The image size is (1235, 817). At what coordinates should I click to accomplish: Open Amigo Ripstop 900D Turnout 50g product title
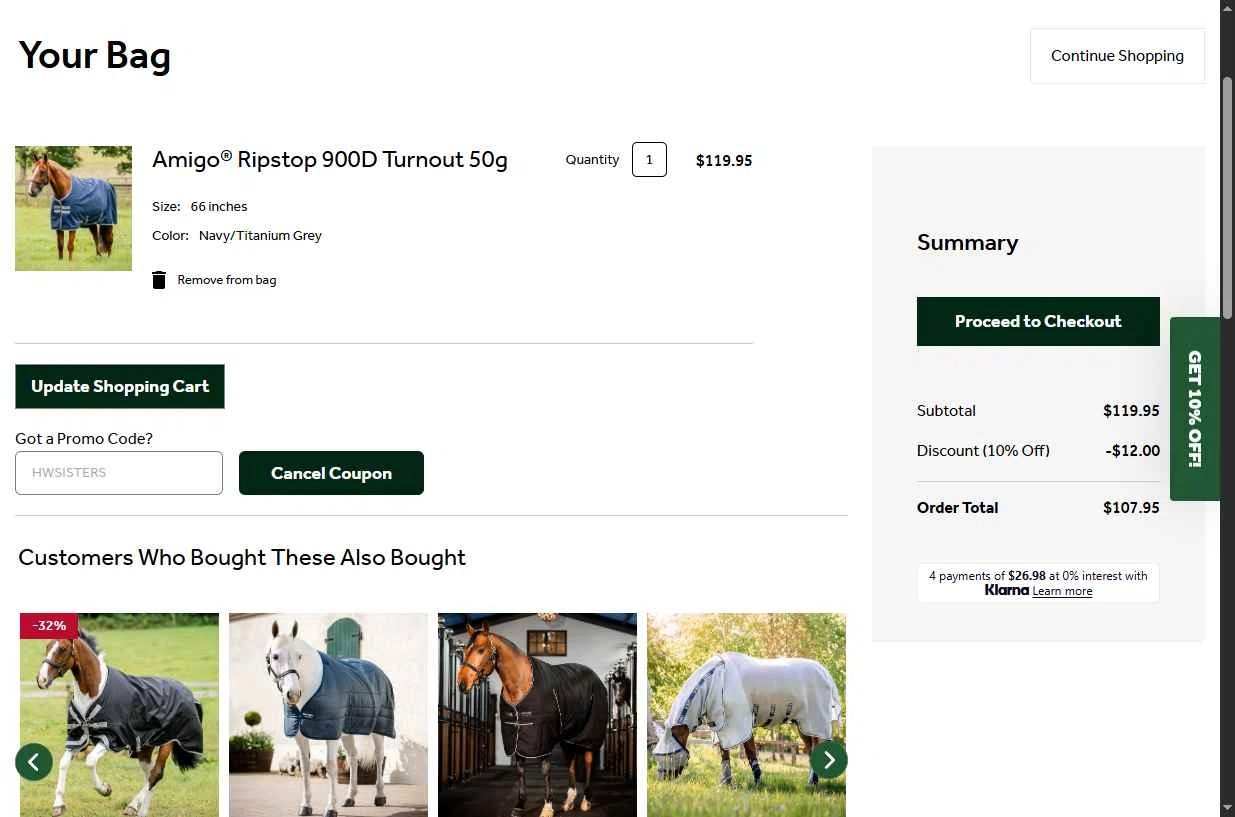(x=330, y=159)
